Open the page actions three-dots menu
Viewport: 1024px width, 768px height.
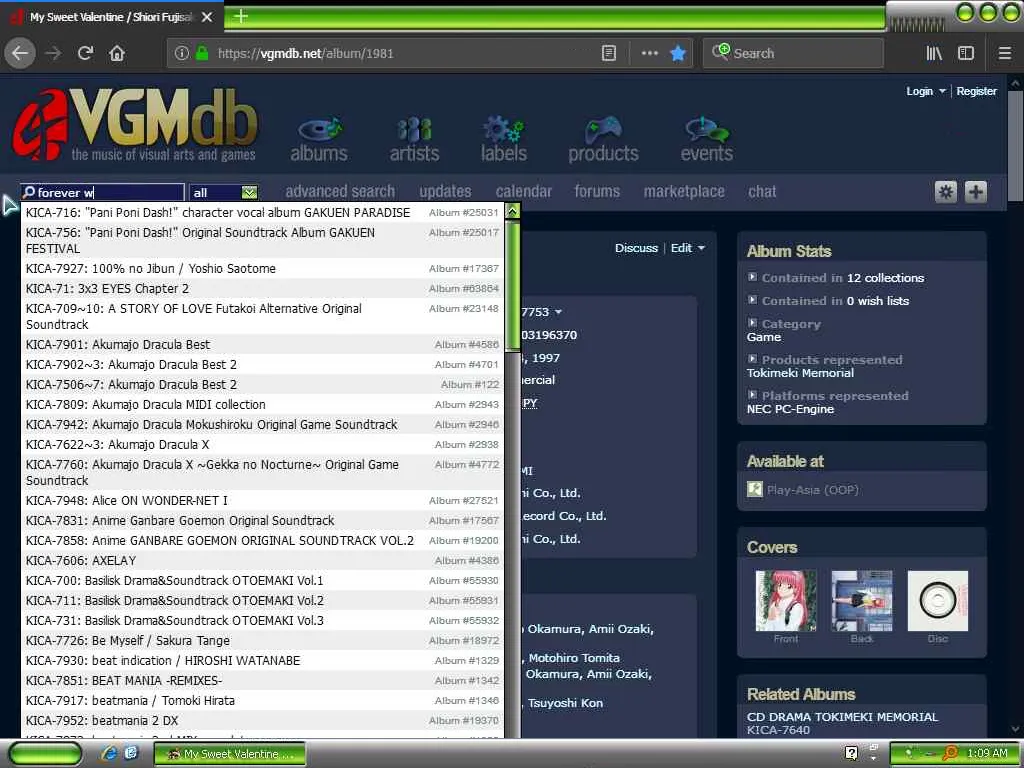650,54
